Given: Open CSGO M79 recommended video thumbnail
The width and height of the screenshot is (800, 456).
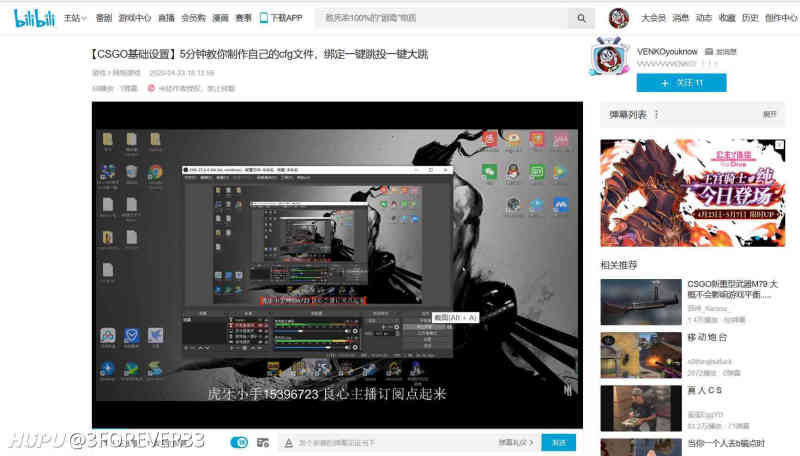Looking at the screenshot, I should point(641,302).
